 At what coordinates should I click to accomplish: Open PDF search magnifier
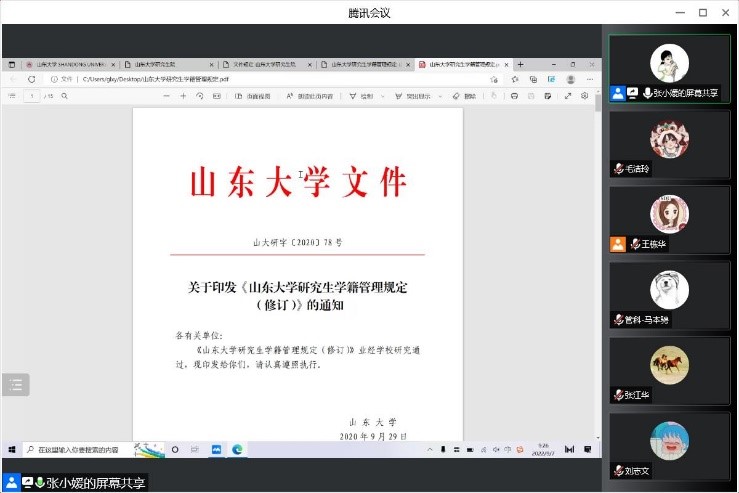click(x=65, y=96)
